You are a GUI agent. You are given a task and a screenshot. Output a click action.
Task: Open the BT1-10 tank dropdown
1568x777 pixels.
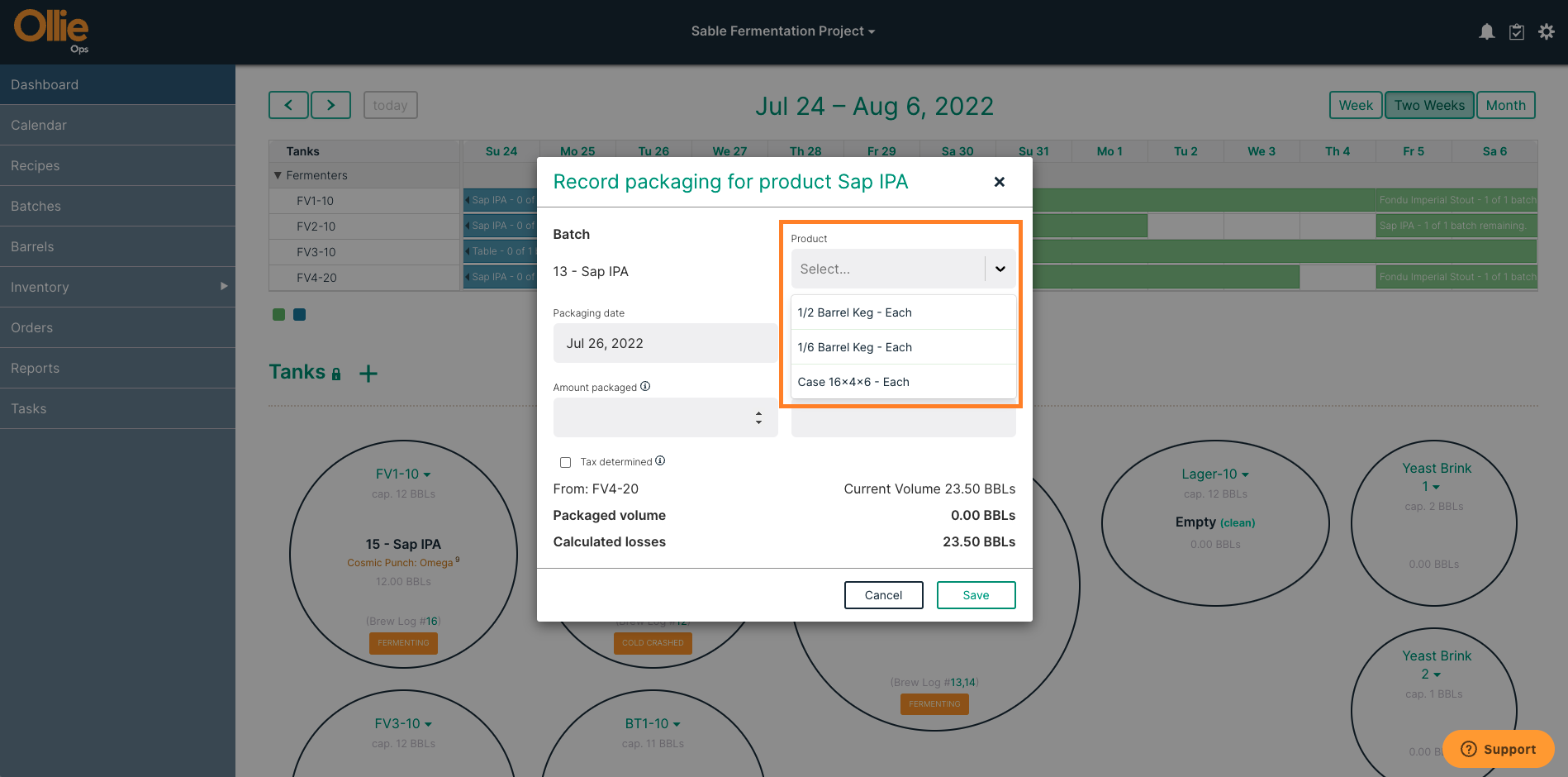click(653, 724)
